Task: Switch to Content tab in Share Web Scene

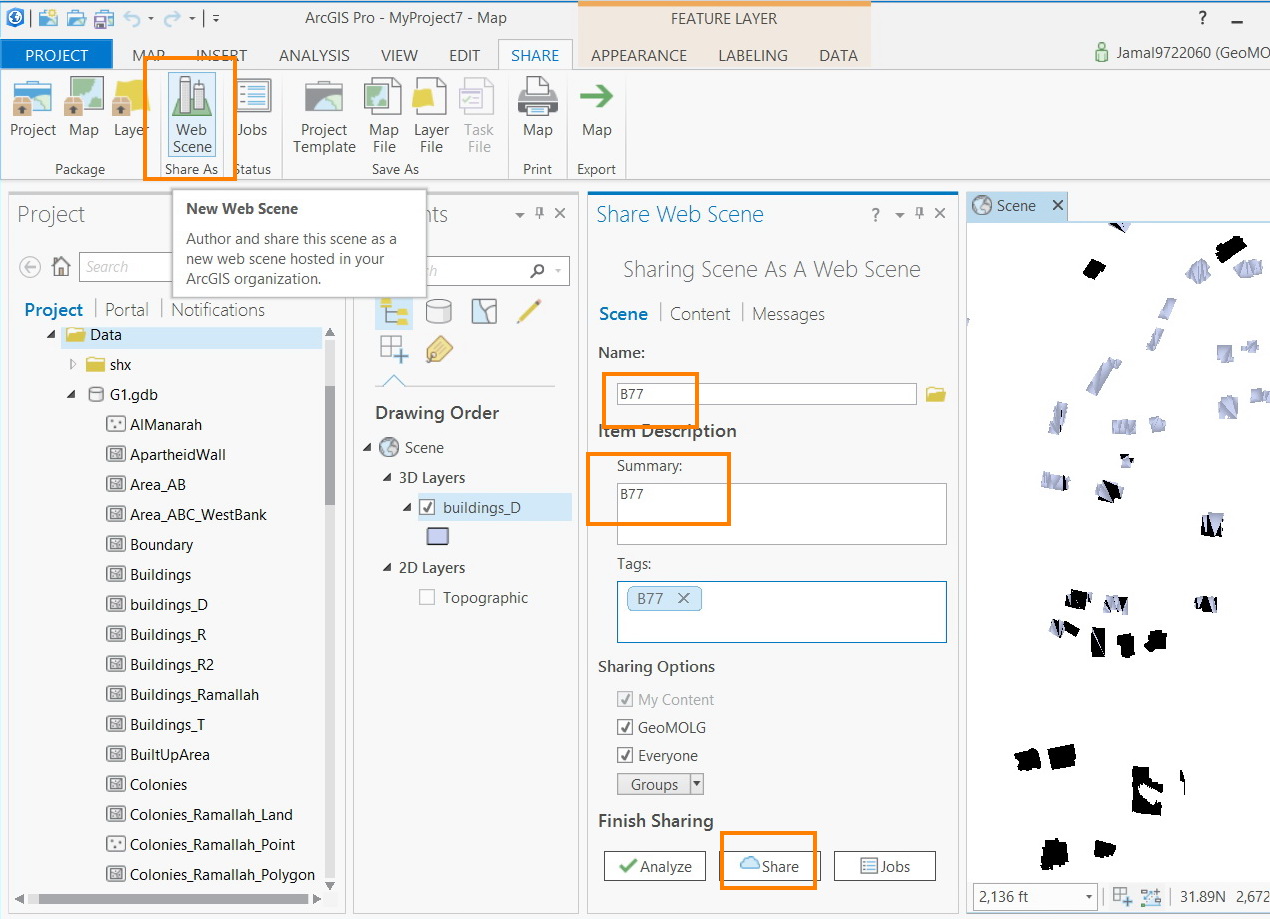Action: pos(700,313)
